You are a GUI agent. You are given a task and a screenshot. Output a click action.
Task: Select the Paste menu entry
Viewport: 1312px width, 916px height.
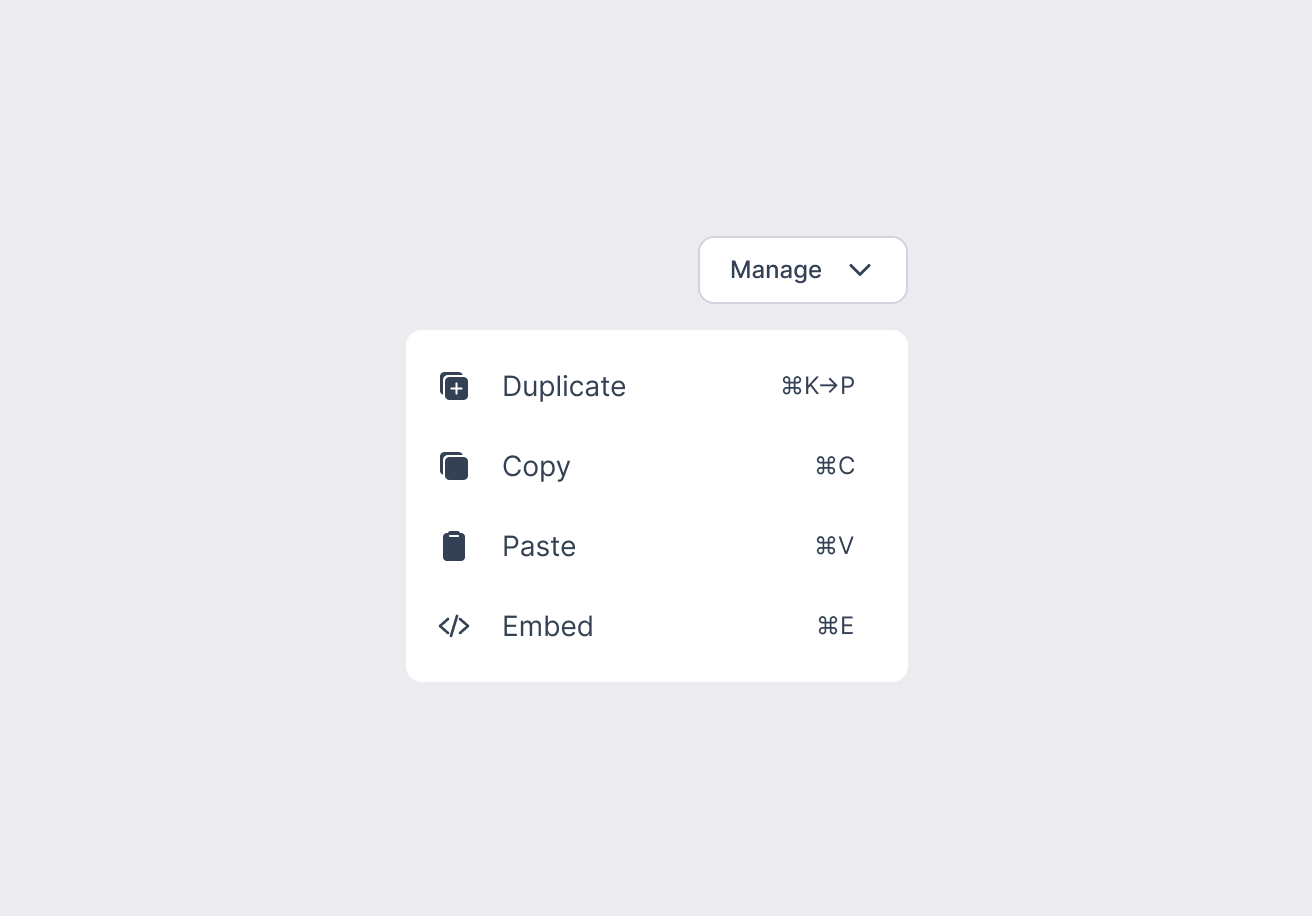(539, 546)
